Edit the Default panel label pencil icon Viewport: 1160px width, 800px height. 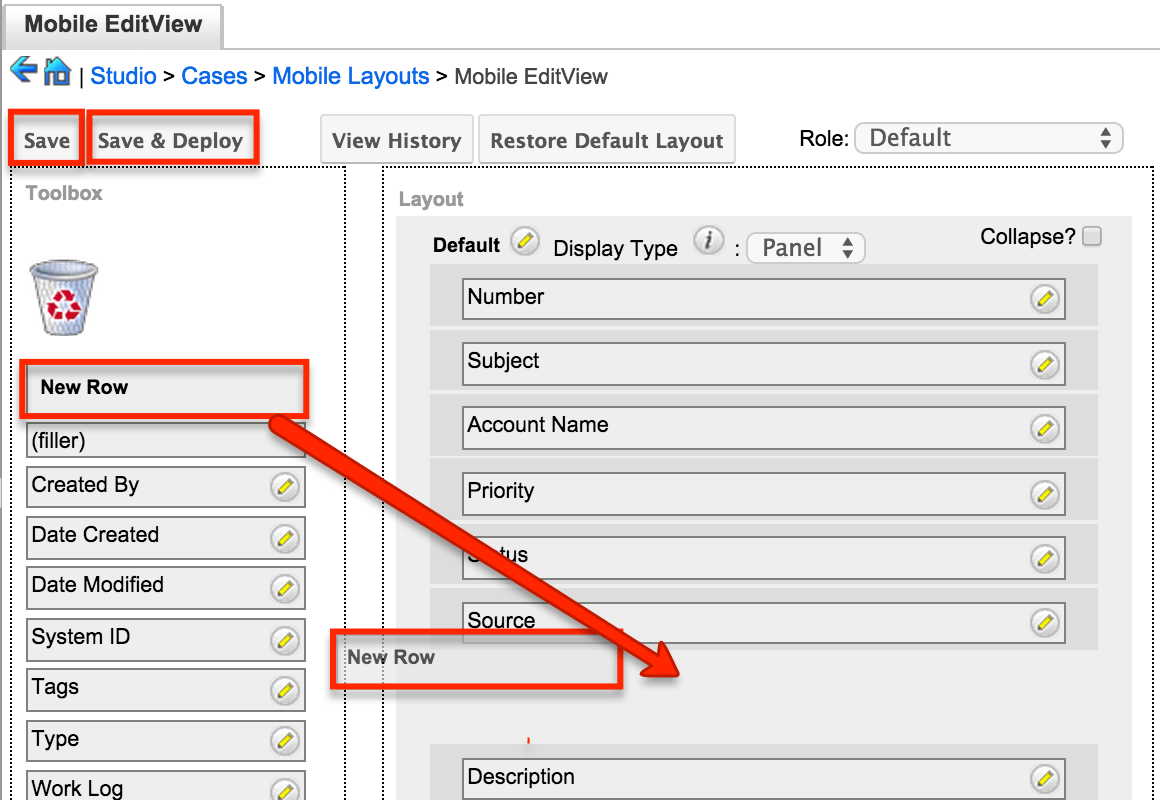point(524,240)
